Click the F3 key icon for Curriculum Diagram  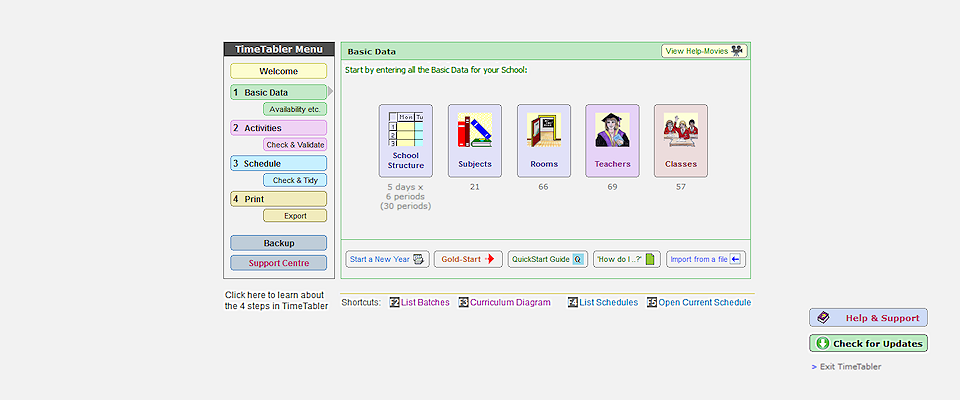pyautogui.click(x=463, y=303)
